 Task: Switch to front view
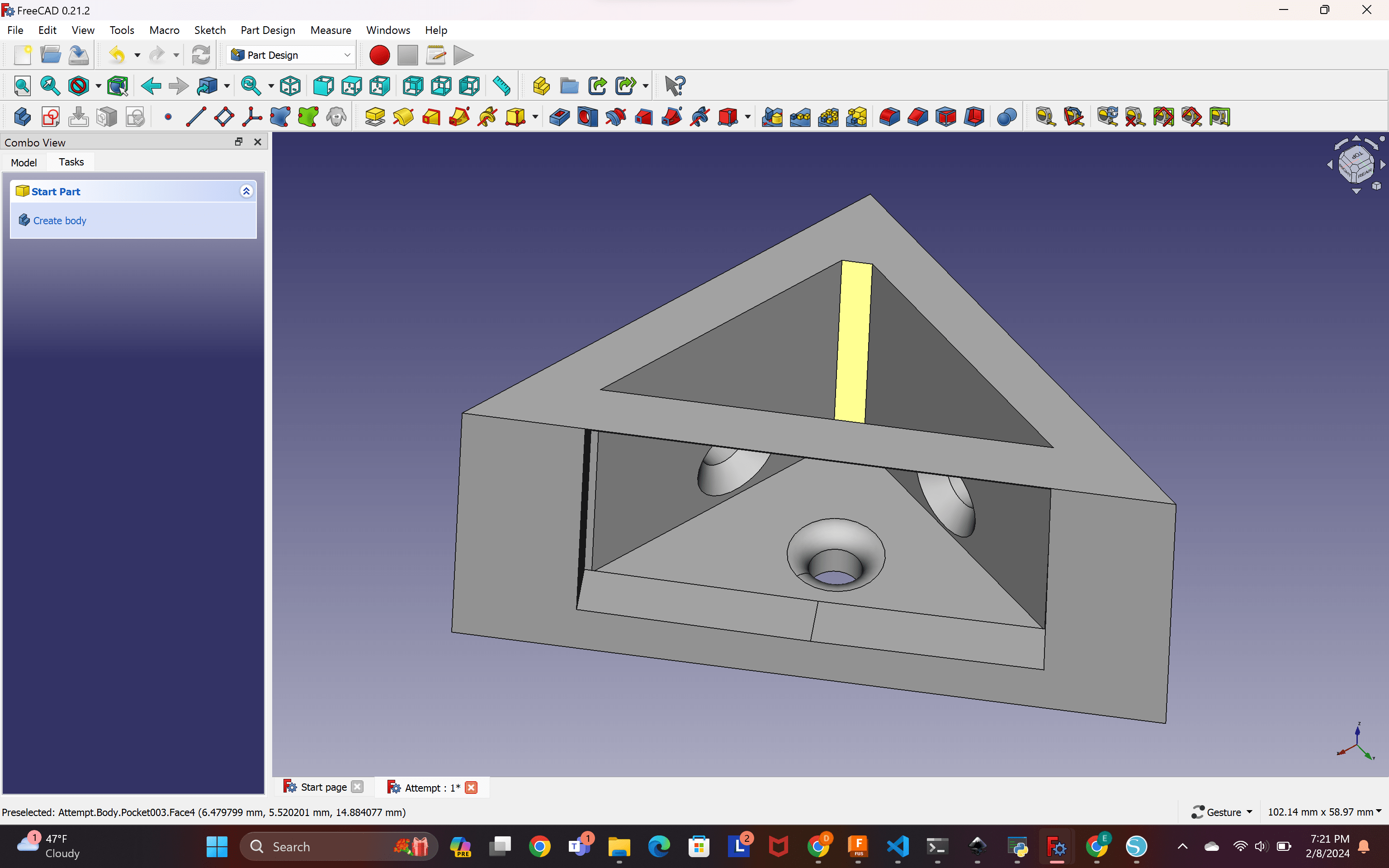tap(324, 86)
